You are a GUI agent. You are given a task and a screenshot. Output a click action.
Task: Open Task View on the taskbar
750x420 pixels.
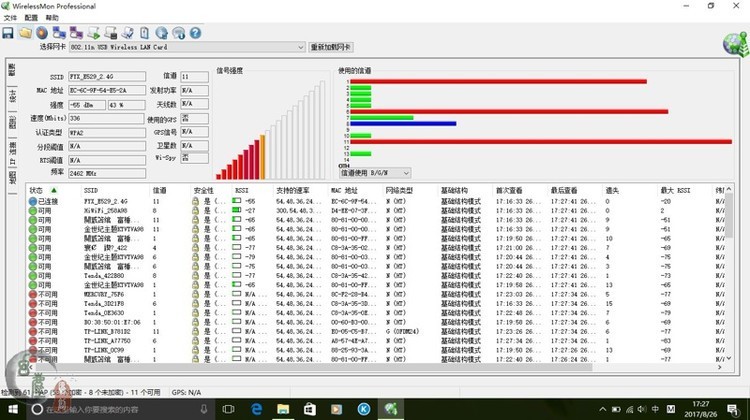point(229,409)
